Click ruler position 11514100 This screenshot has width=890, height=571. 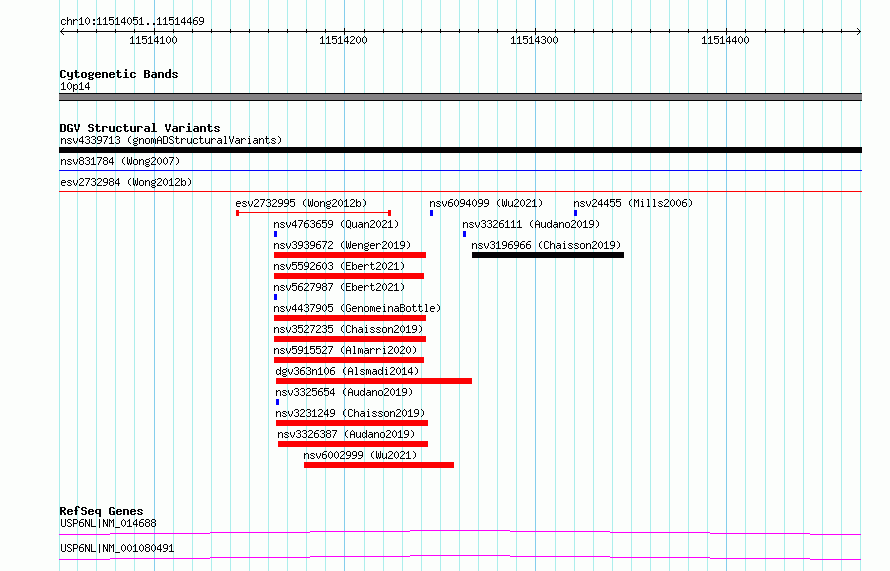[x=153, y=40]
